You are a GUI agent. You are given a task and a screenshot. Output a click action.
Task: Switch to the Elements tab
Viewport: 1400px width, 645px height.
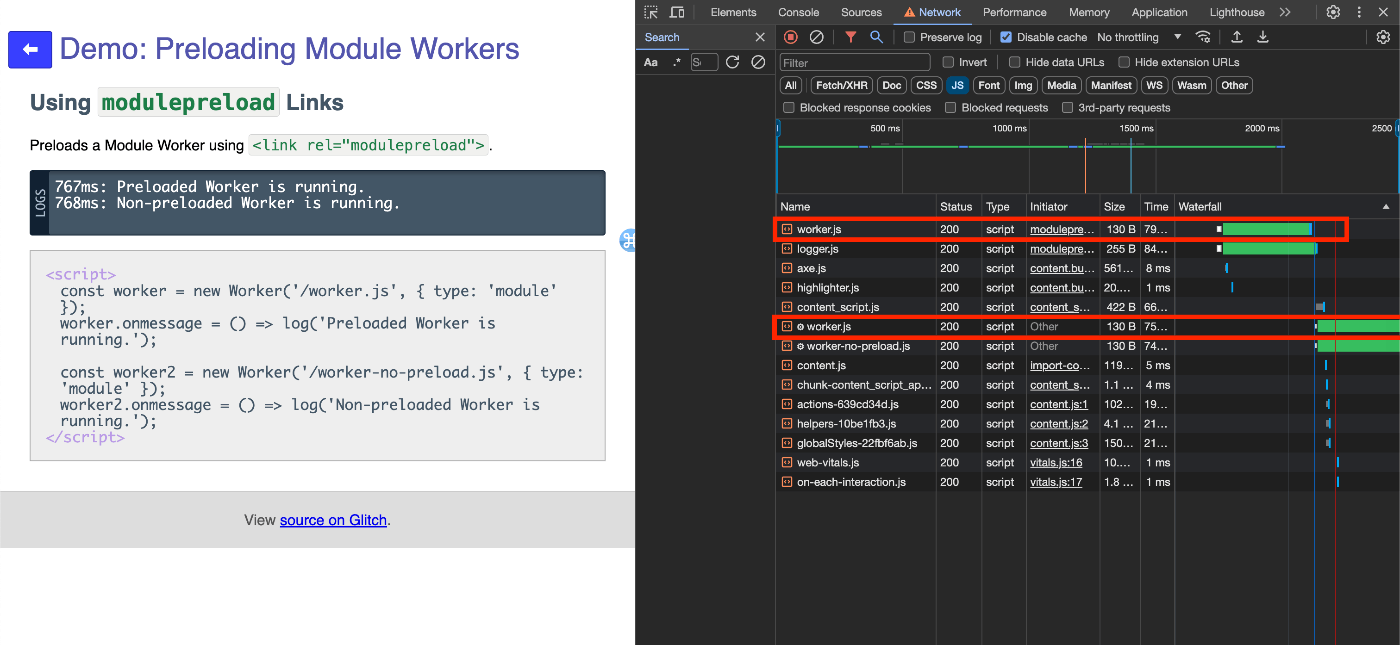[733, 12]
